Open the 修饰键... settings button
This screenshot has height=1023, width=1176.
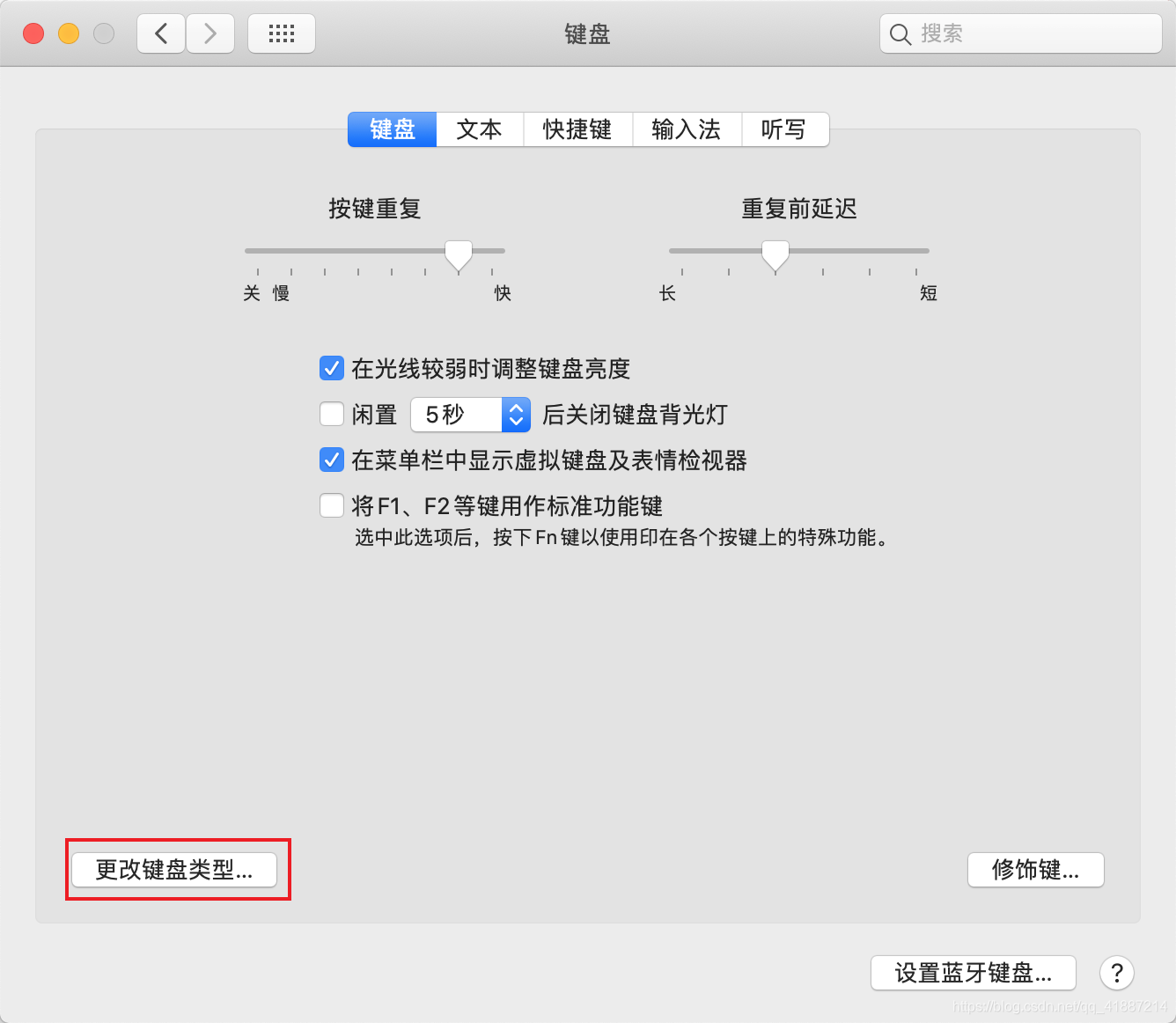(x=1036, y=870)
